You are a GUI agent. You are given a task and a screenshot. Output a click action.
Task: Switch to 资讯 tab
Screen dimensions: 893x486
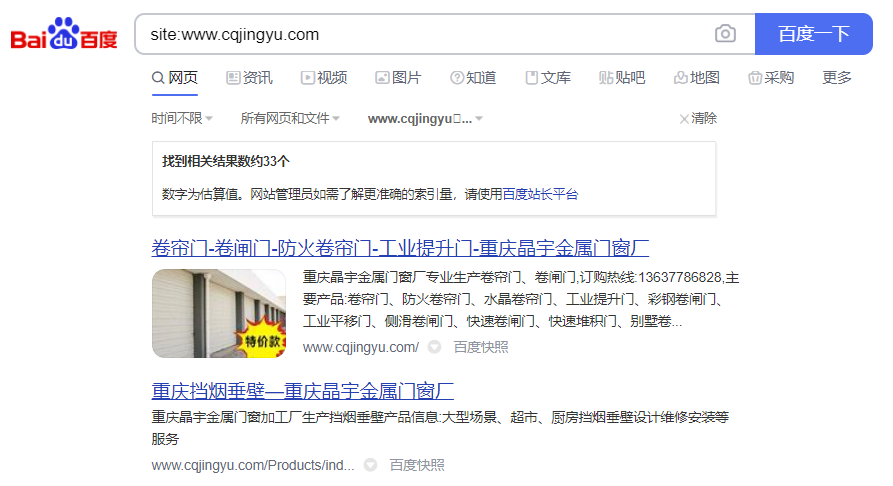coord(249,77)
